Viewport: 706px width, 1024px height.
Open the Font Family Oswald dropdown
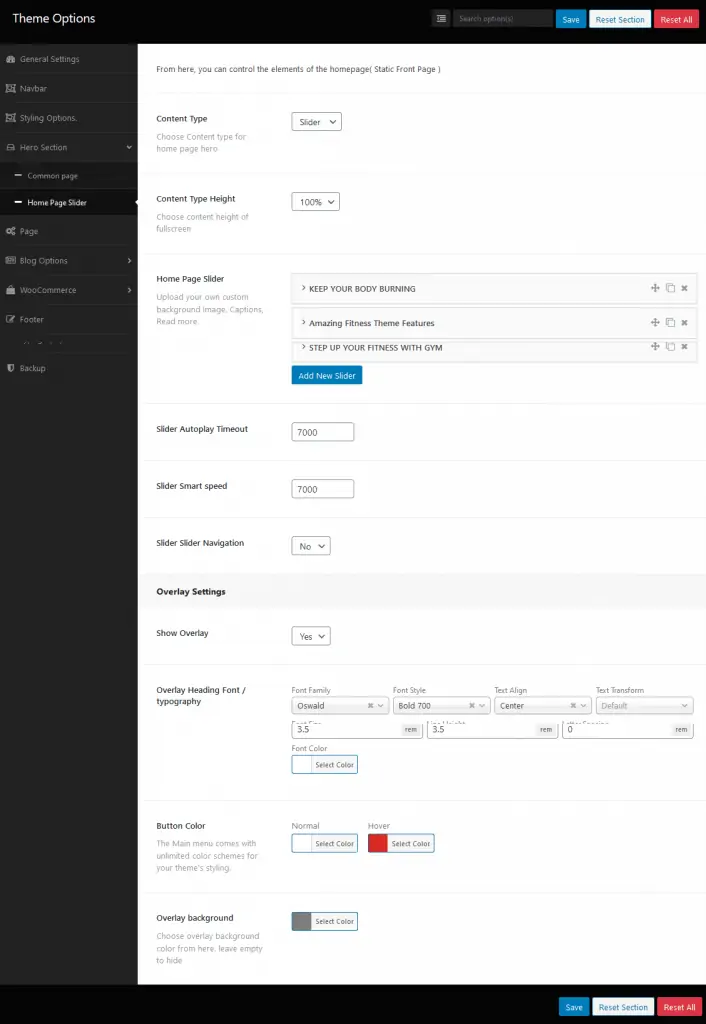coord(340,706)
